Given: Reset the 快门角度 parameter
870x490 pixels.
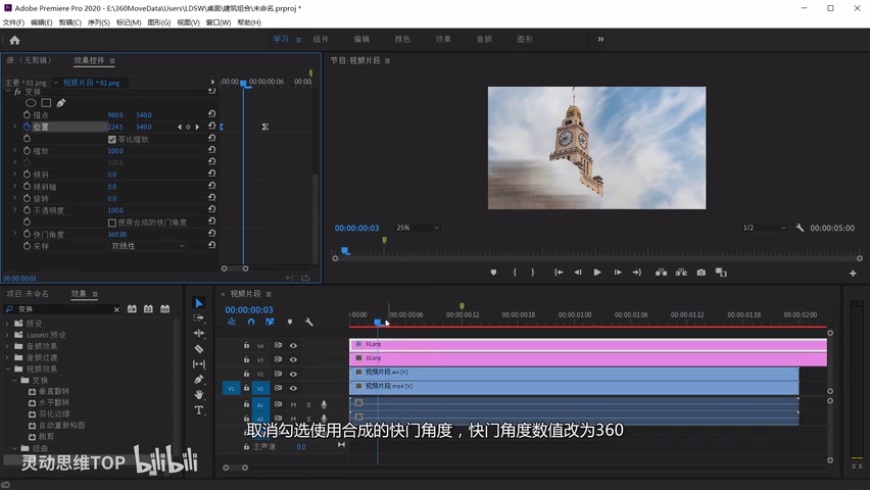Looking at the screenshot, I should tap(212, 234).
